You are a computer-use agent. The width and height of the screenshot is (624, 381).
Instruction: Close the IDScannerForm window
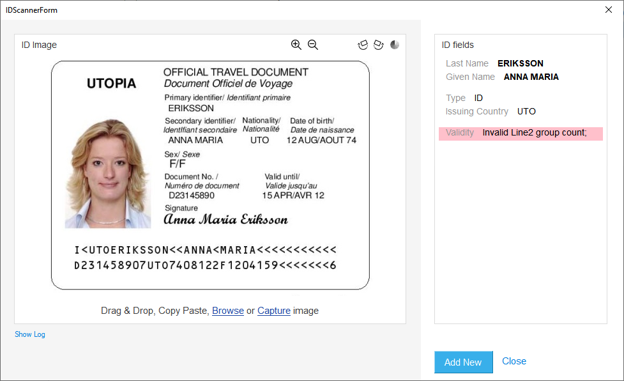[608, 10]
